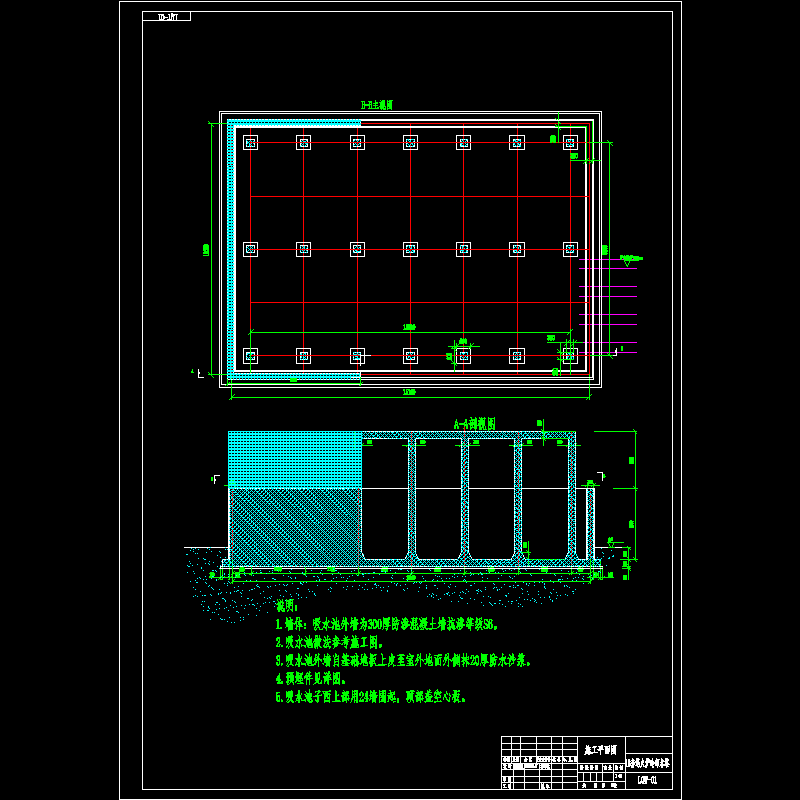Pick the bottom-right column symbol in plan
The width and height of the screenshot is (800, 800).
[570, 355]
